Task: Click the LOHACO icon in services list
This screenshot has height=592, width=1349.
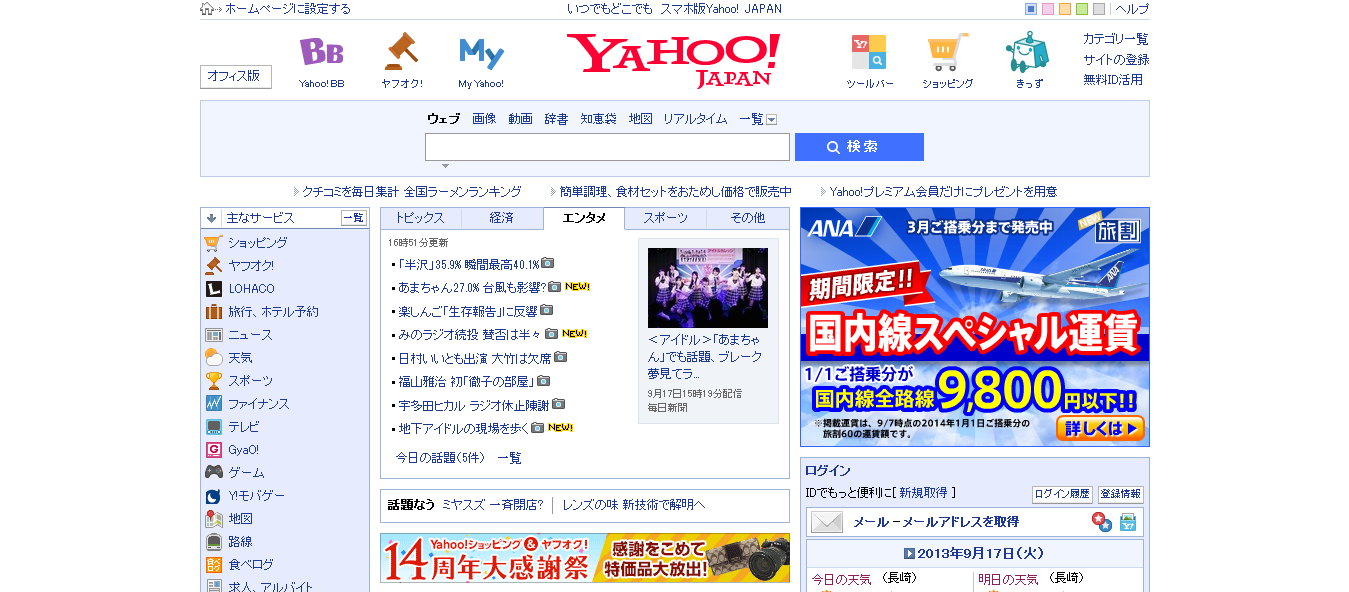Action: click(213, 289)
